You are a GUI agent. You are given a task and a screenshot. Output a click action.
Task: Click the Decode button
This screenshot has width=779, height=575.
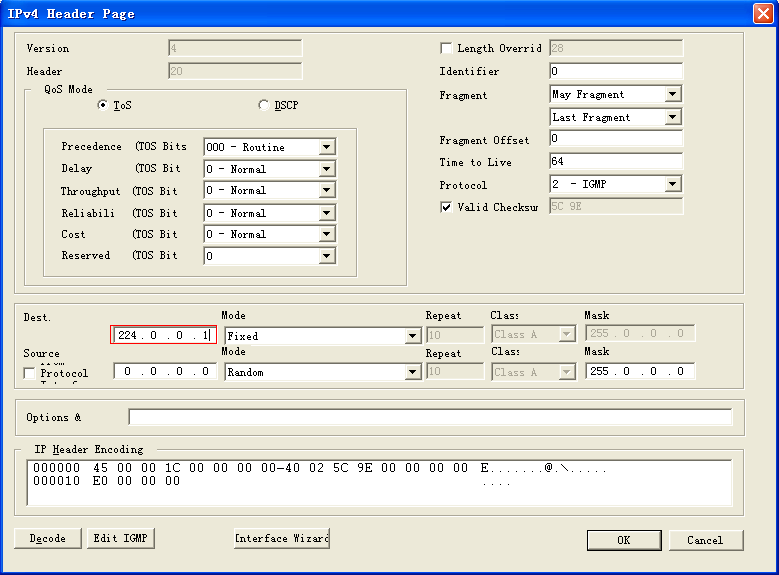point(47,539)
